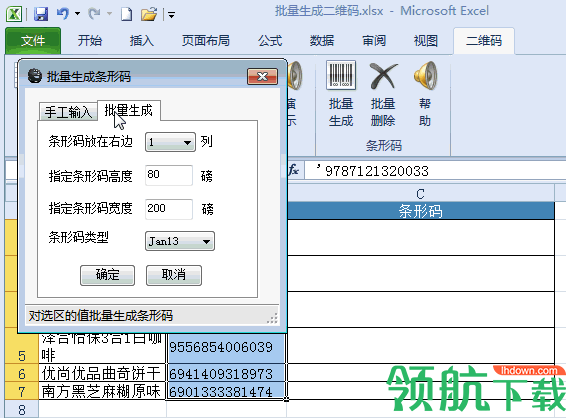The image size is (566, 418).
Task: Open the 条形码类型 Jan13 dropdown
Action: pos(180,241)
